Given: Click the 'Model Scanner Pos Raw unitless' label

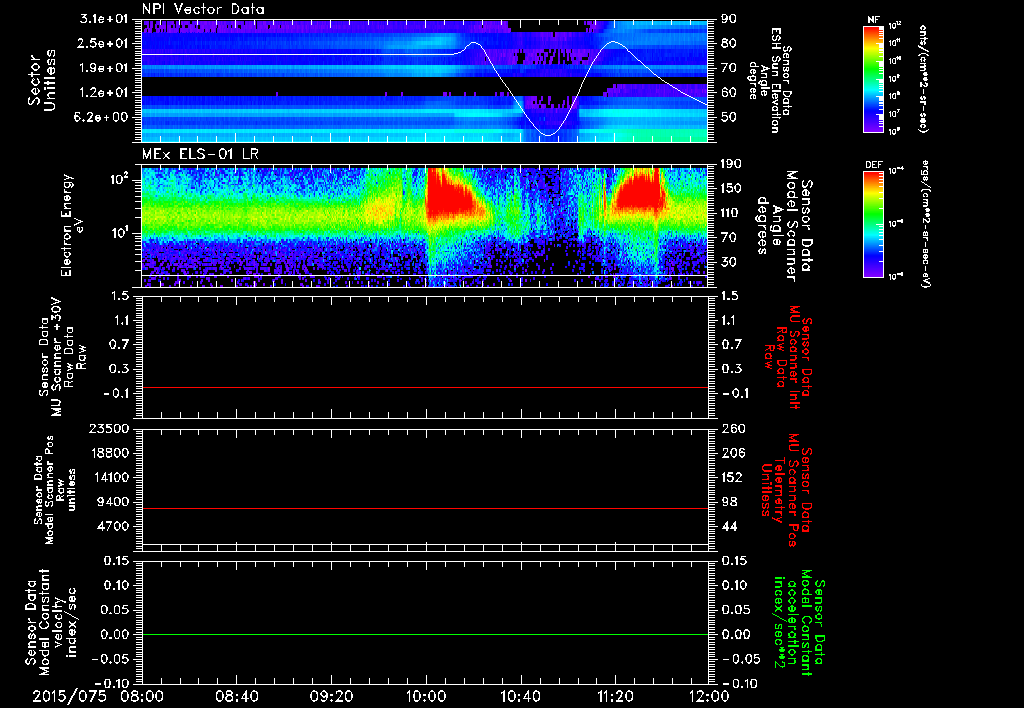Looking at the screenshot, I should (x=55, y=490).
